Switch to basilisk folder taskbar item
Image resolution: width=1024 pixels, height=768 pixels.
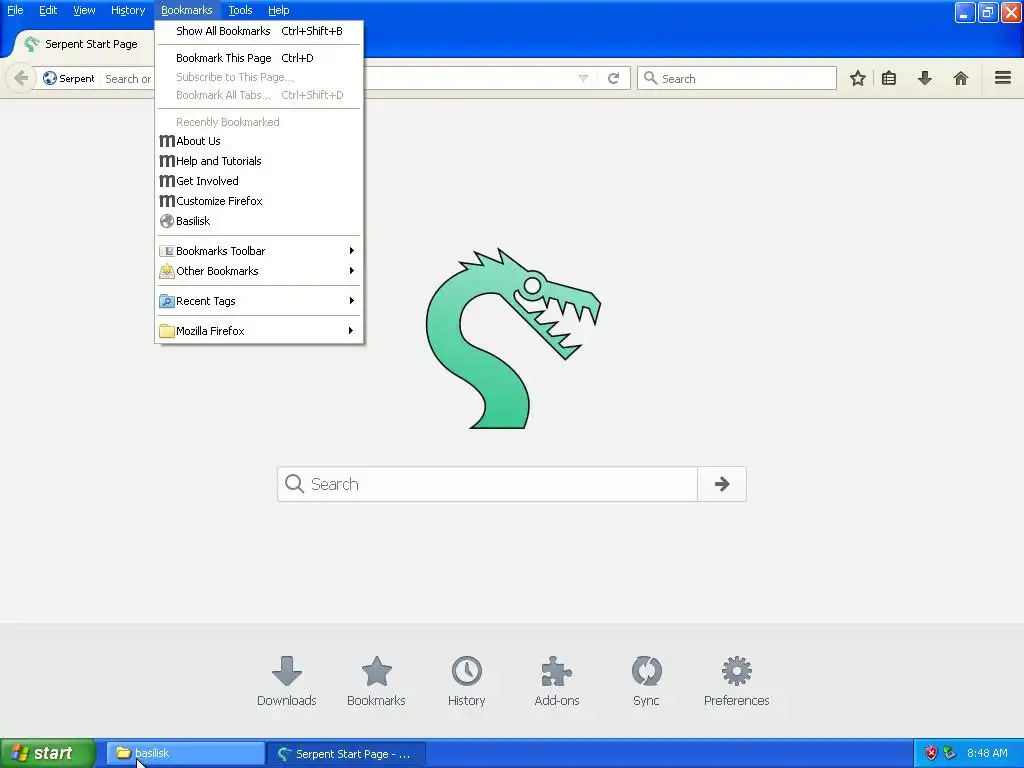click(x=185, y=753)
